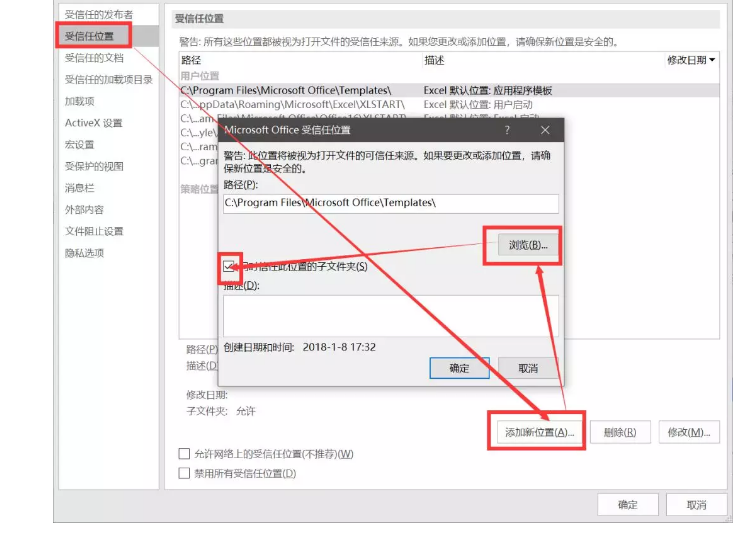Click the 修改(M)... button
The height and width of the screenshot is (556, 748).
[x=689, y=432]
